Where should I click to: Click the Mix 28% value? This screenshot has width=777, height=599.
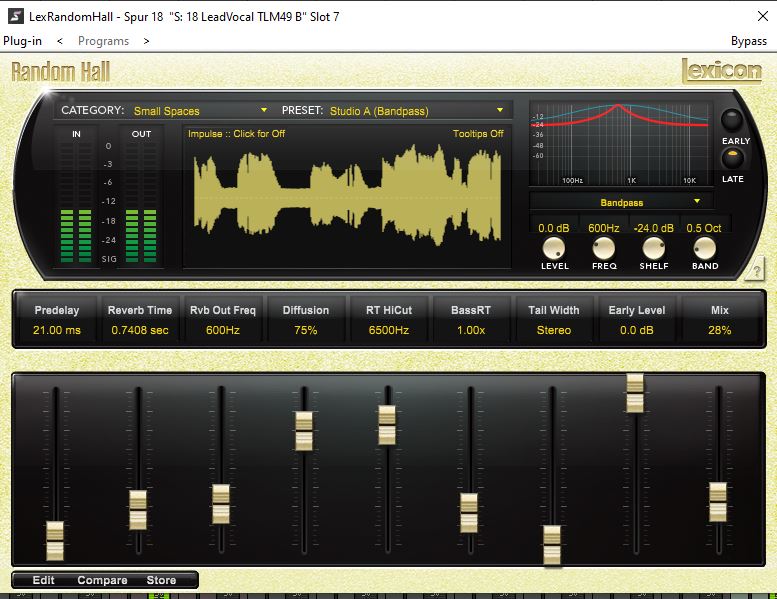click(x=720, y=330)
